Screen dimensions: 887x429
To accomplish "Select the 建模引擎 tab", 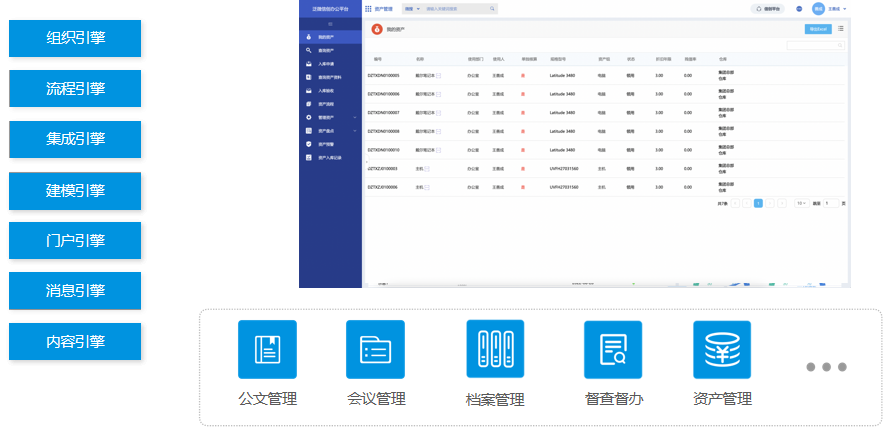I will (x=75, y=191).
